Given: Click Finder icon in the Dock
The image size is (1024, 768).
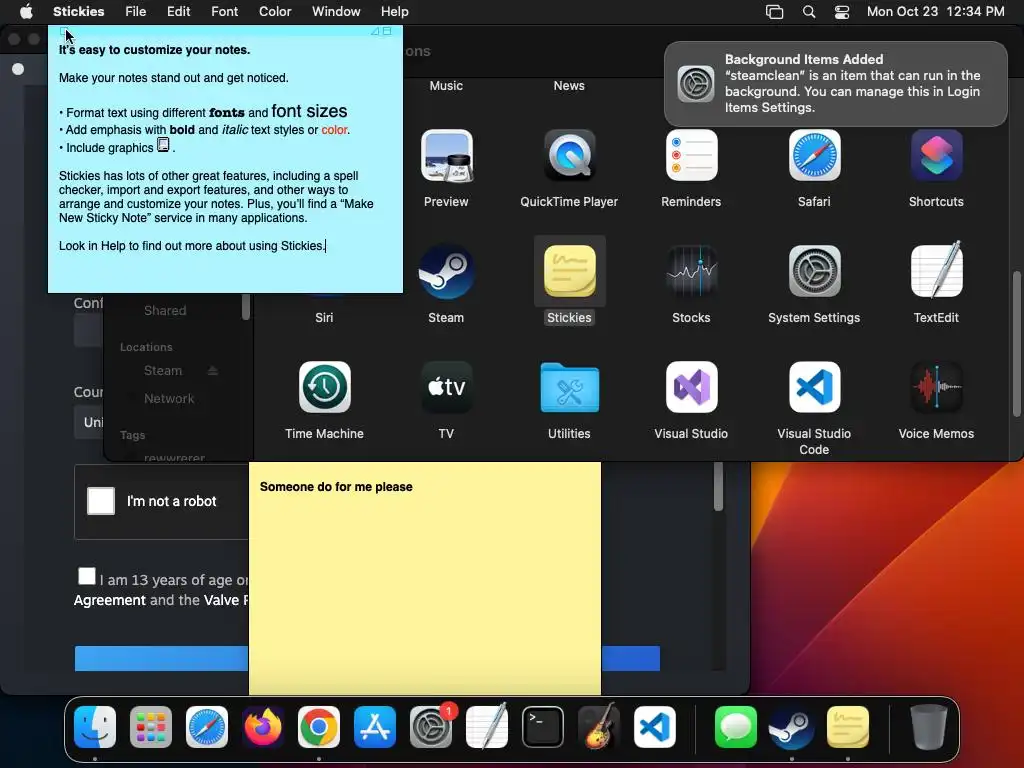Looking at the screenshot, I should tap(95, 727).
